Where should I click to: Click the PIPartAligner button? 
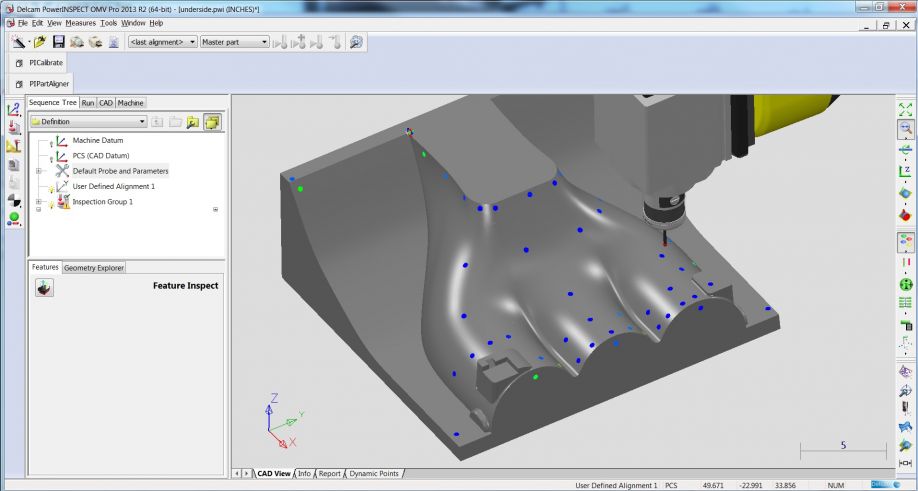point(42,84)
